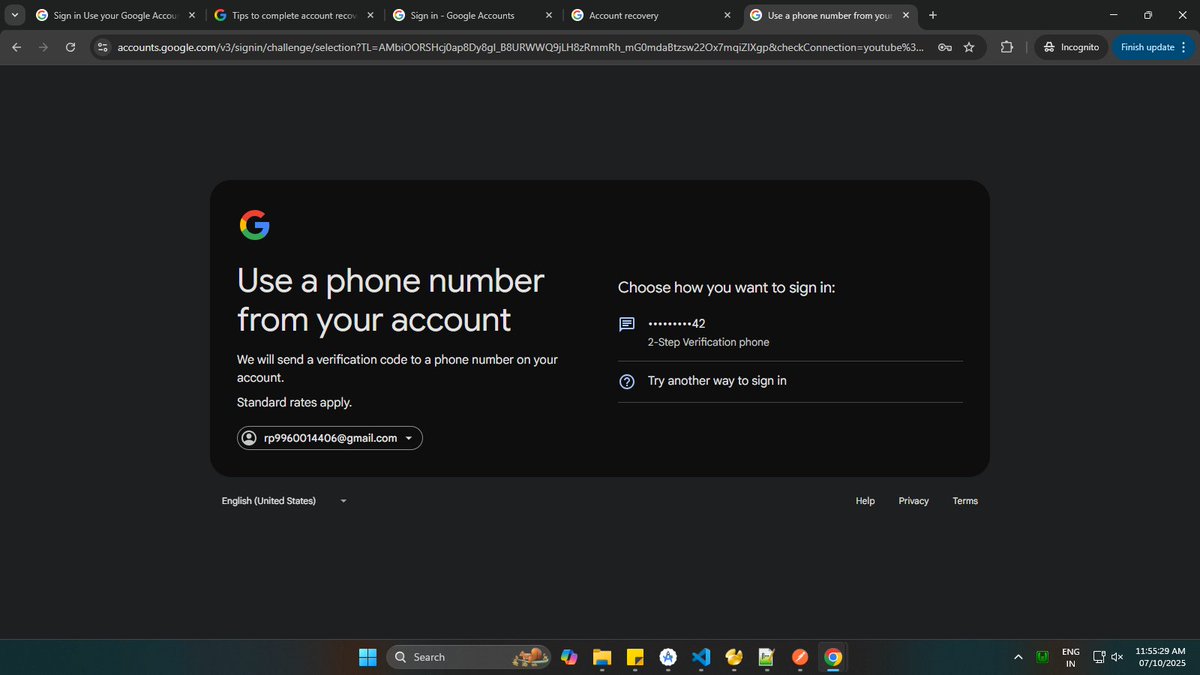The width and height of the screenshot is (1200, 675).
Task: Reload the current page
Action: pyautogui.click(x=70, y=47)
